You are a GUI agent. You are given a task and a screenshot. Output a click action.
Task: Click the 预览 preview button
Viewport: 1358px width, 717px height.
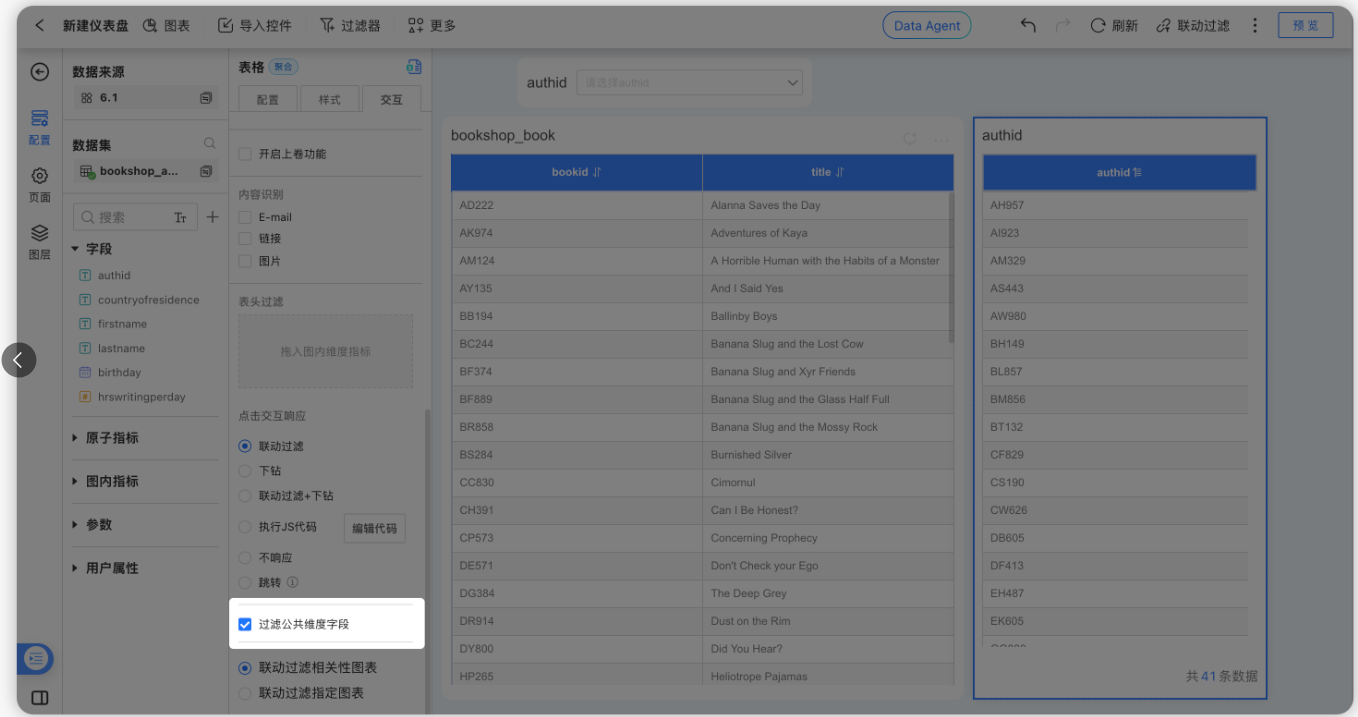point(1305,25)
